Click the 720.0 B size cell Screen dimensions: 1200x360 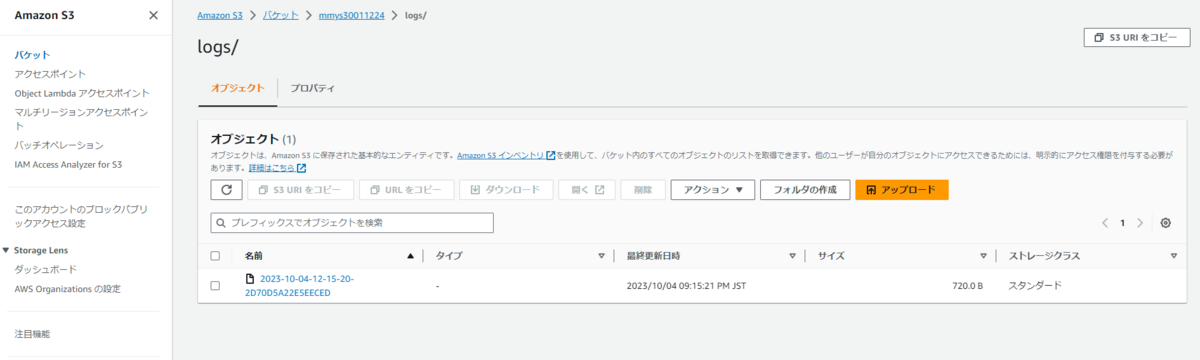(x=966, y=285)
